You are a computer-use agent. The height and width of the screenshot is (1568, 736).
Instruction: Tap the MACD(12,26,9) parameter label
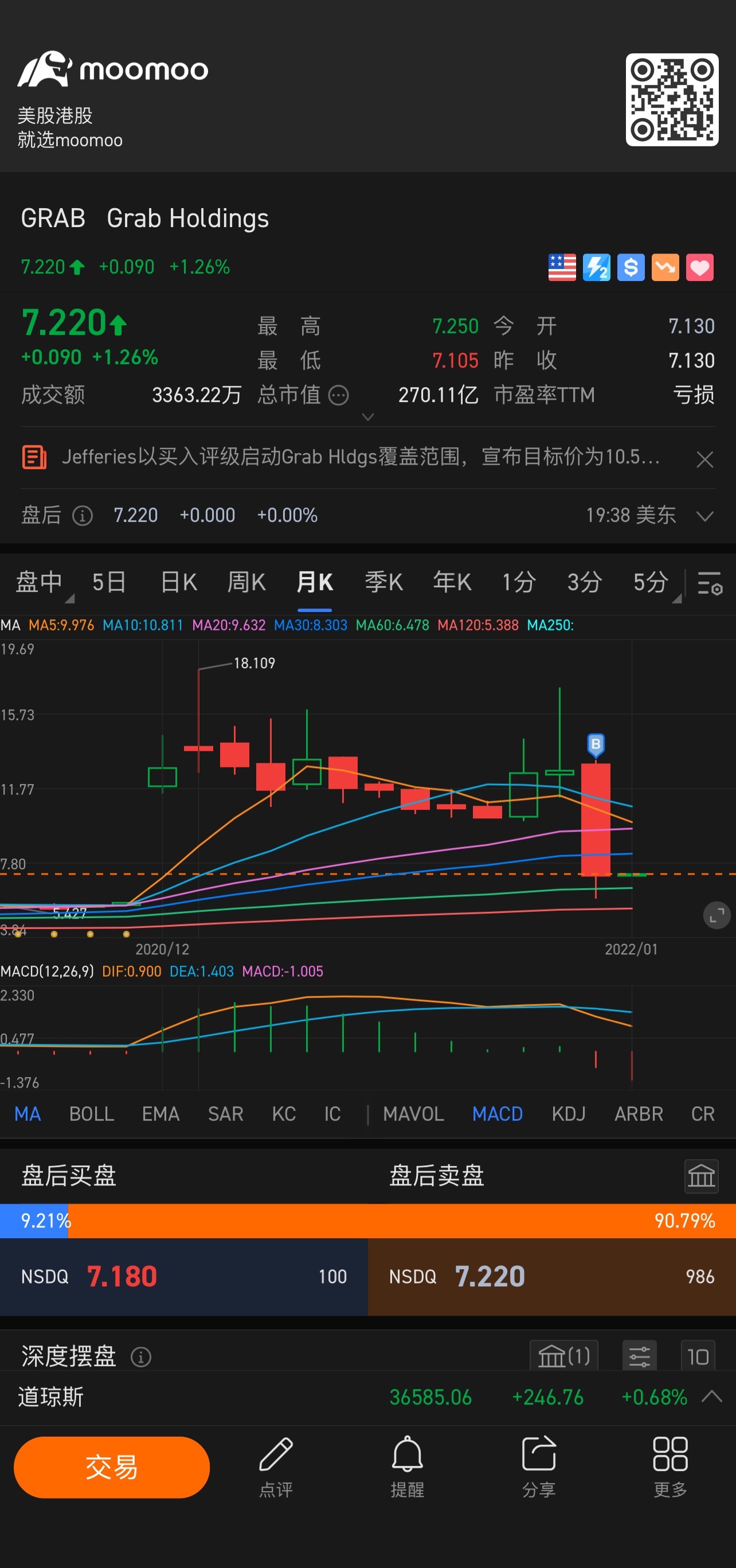click(48, 971)
